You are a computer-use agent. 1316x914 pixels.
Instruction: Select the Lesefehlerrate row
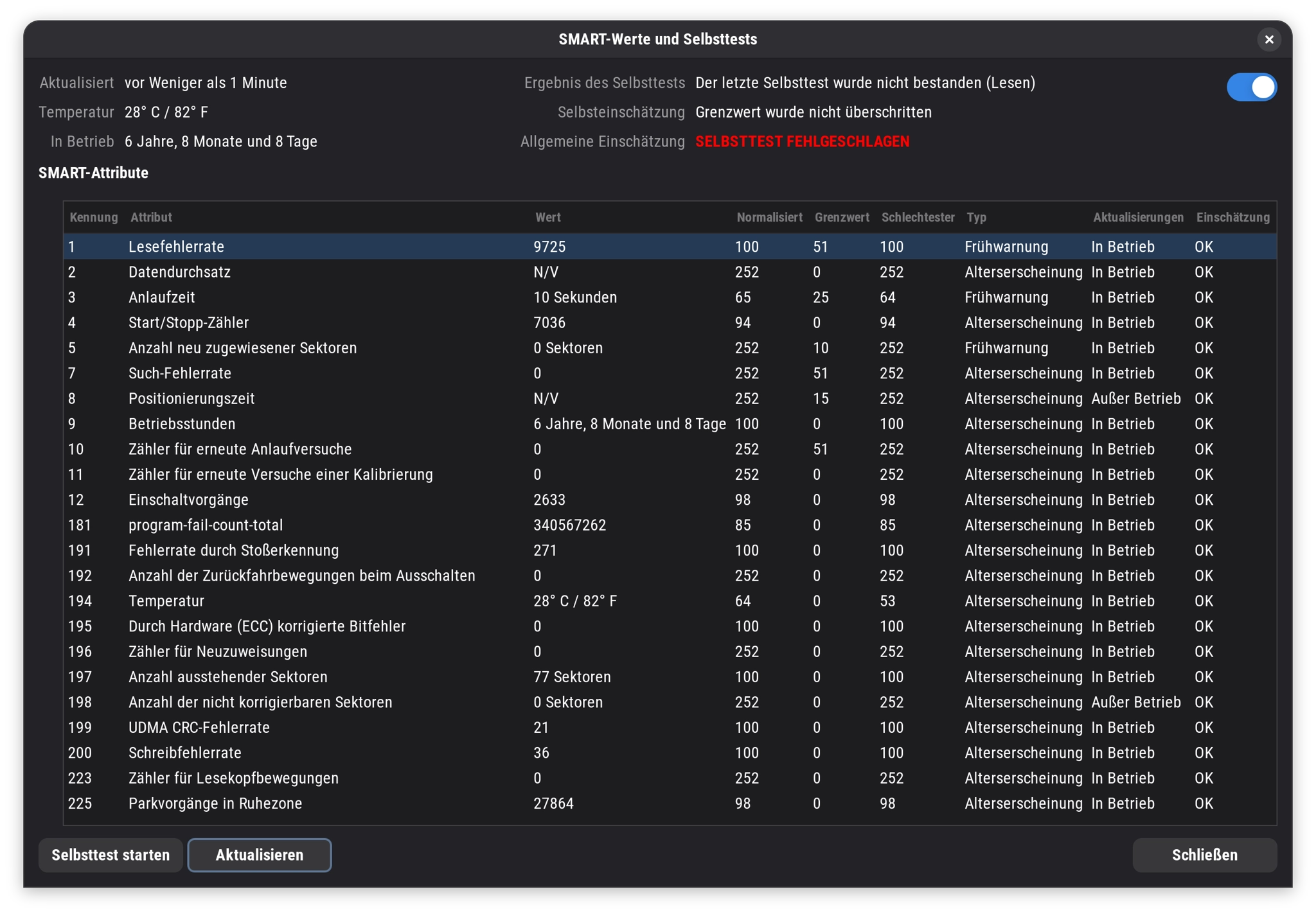(670, 247)
